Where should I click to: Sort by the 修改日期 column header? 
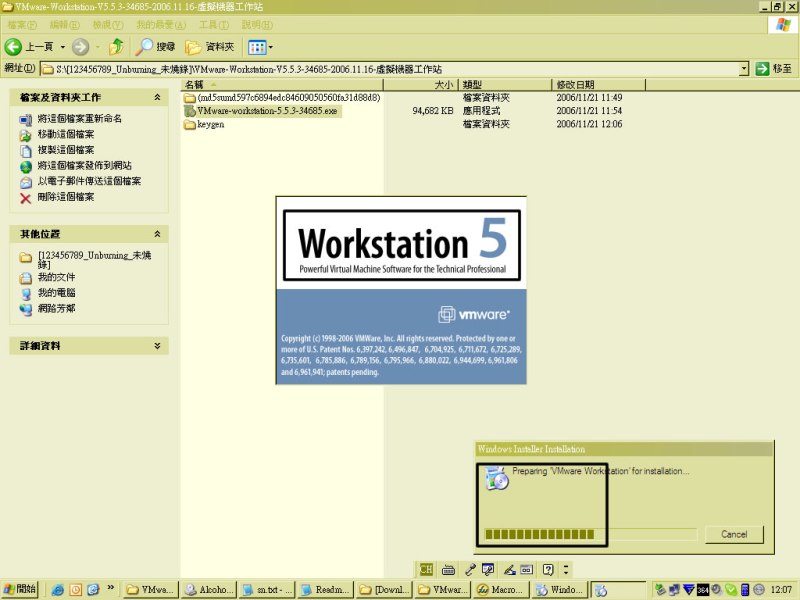598,85
